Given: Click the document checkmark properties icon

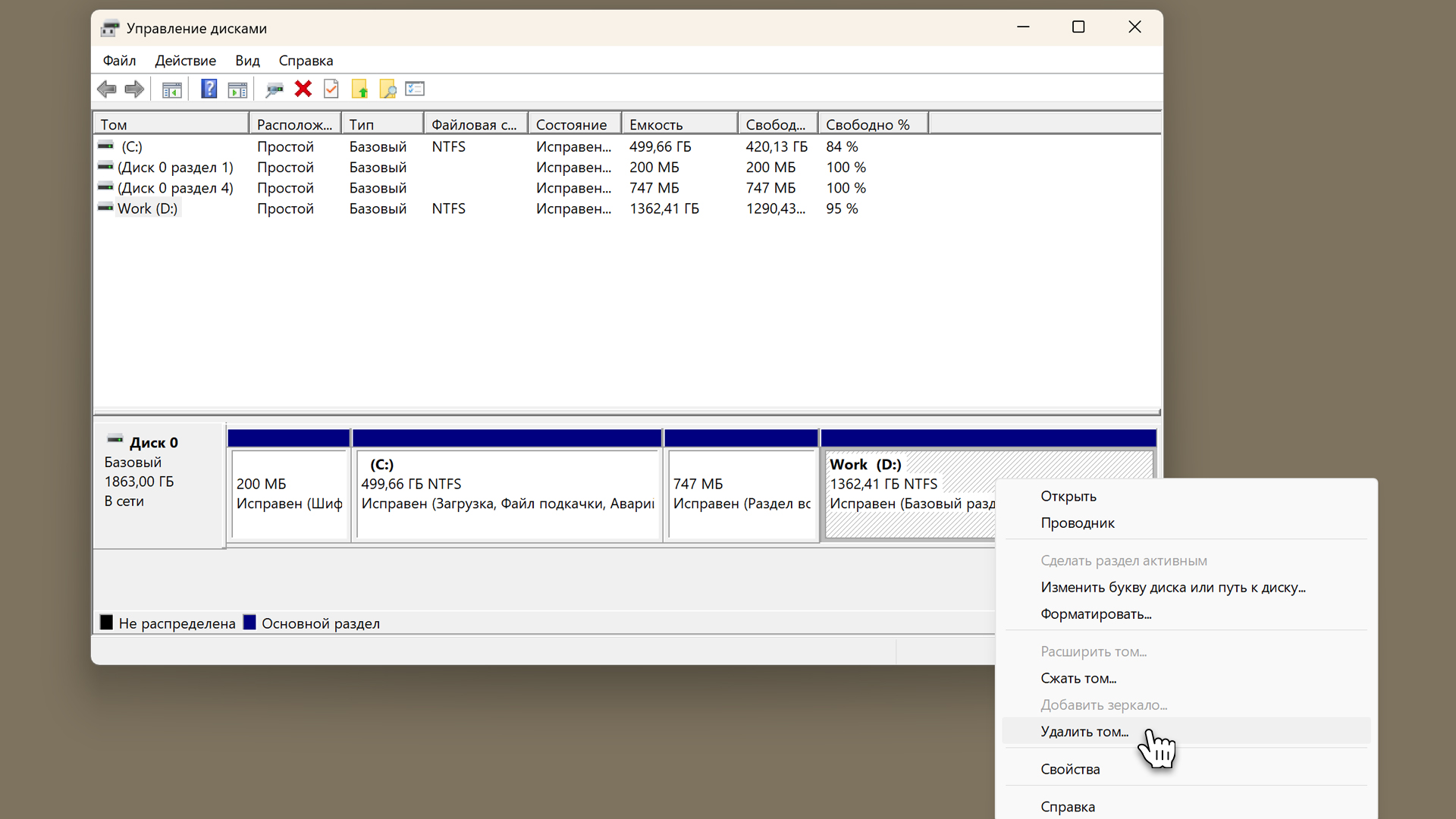Looking at the screenshot, I should [x=331, y=89].
